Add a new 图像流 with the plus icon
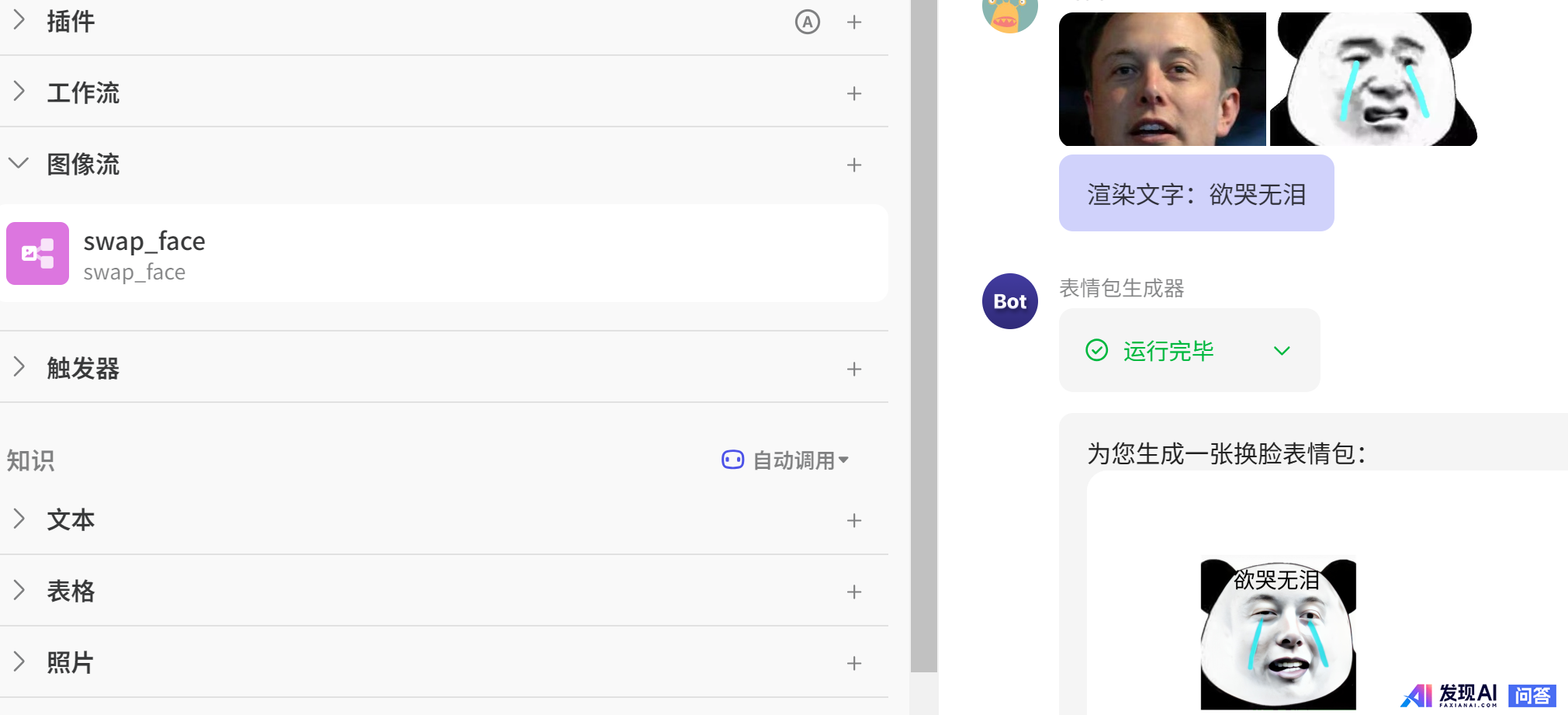The width and height of the screenshot is (1568, 715). tap(854, 165)
